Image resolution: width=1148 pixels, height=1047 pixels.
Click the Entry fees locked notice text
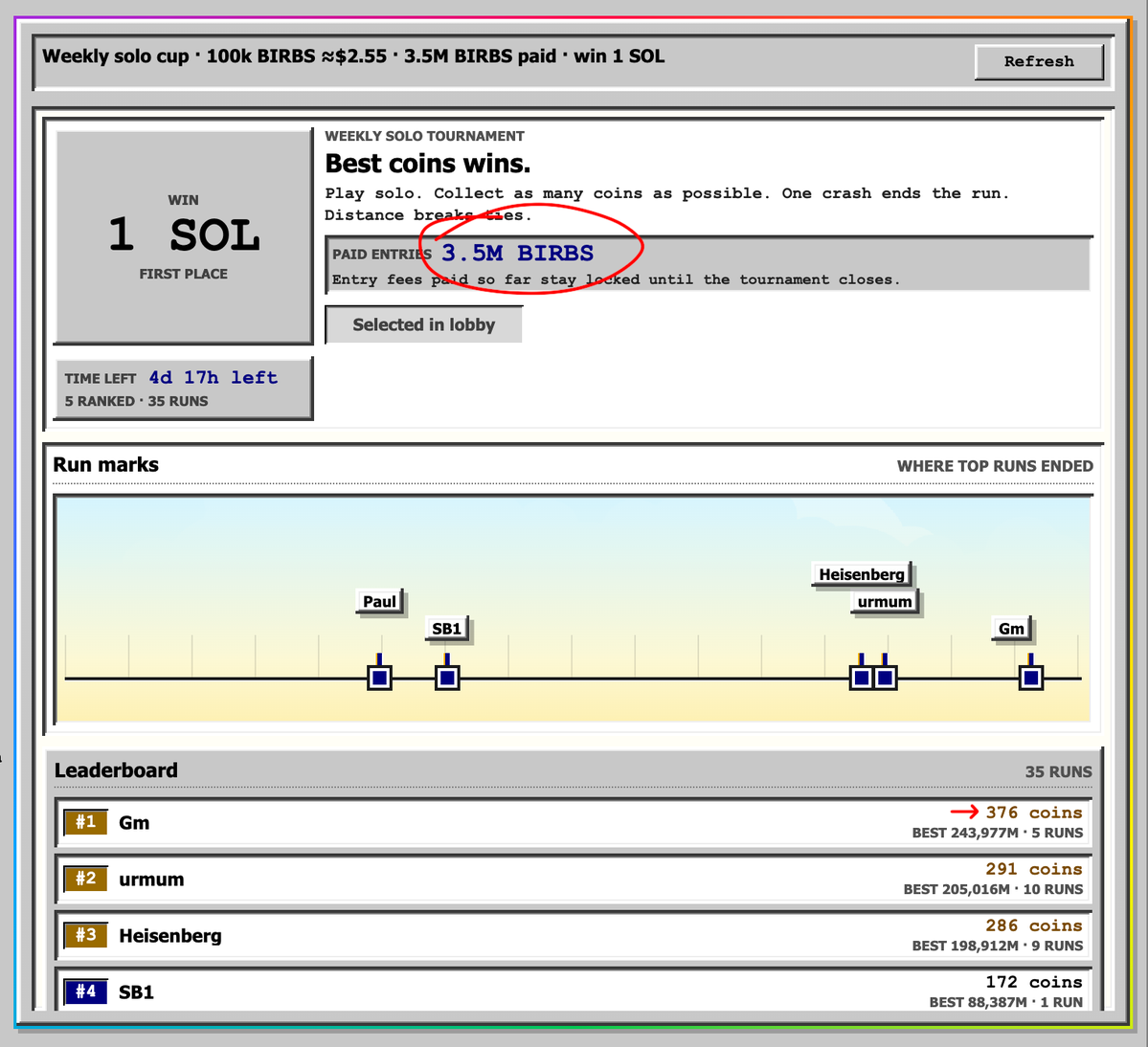(616, 279)
